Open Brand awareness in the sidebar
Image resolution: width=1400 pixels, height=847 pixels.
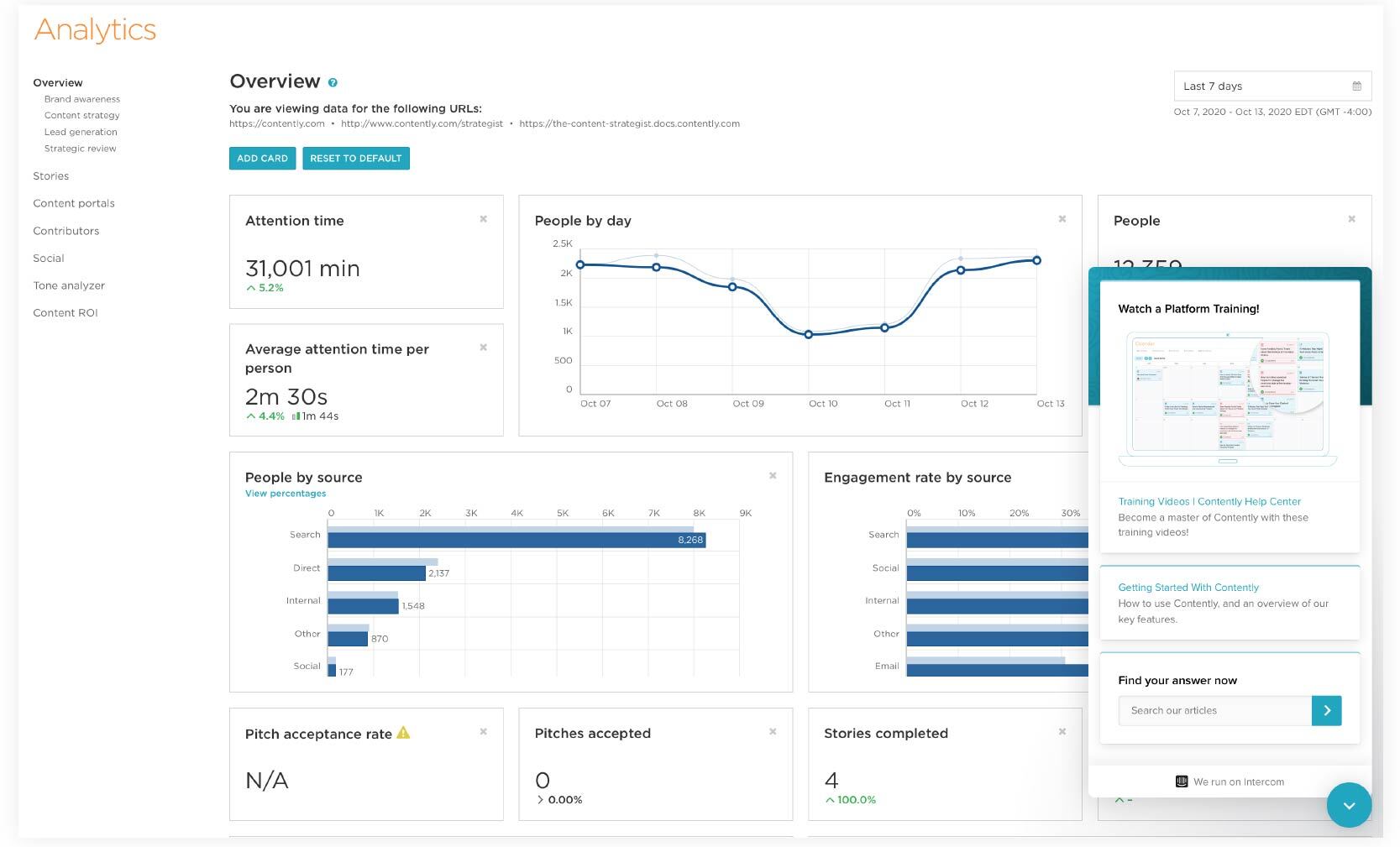pos(82,99)
